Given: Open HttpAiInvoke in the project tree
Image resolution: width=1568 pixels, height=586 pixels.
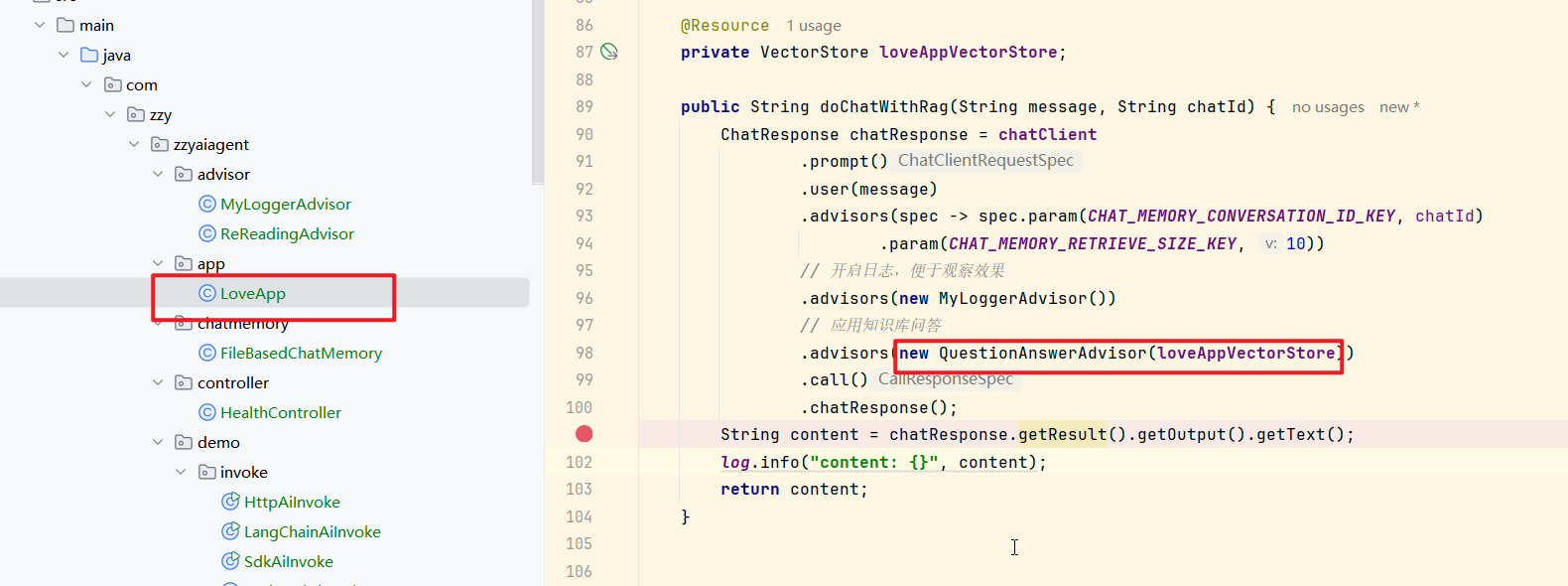Looking at the screenshot, I should point(292,502).
